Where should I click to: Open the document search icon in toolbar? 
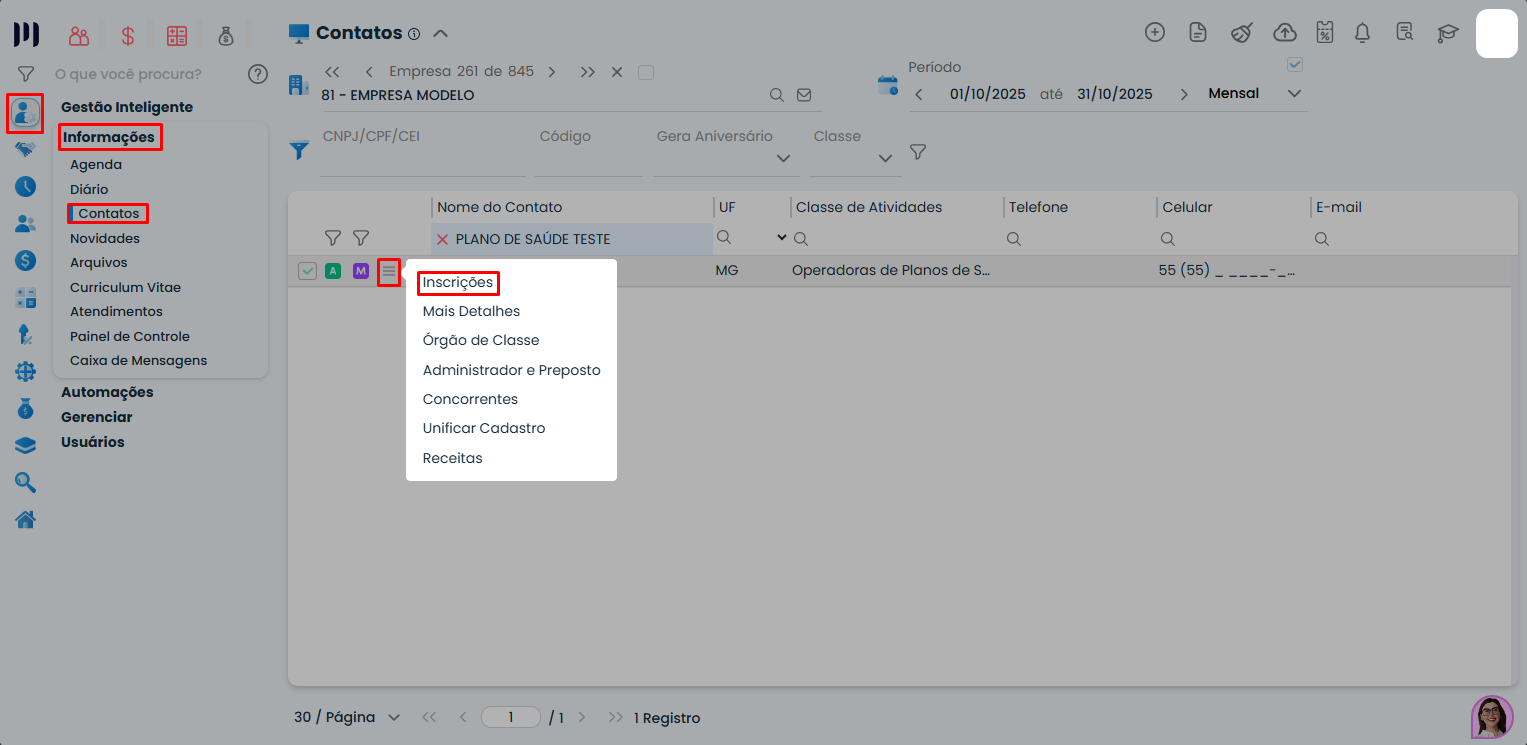[1404, 33]
